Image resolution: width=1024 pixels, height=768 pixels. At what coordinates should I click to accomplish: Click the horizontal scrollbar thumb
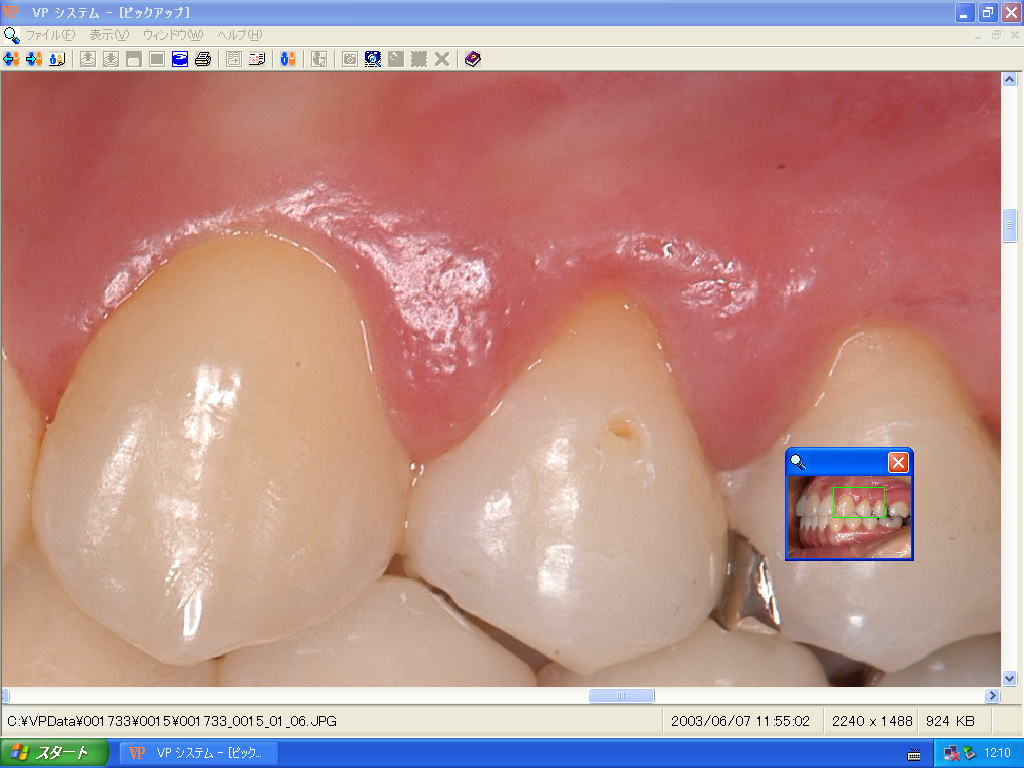point(621,696)
